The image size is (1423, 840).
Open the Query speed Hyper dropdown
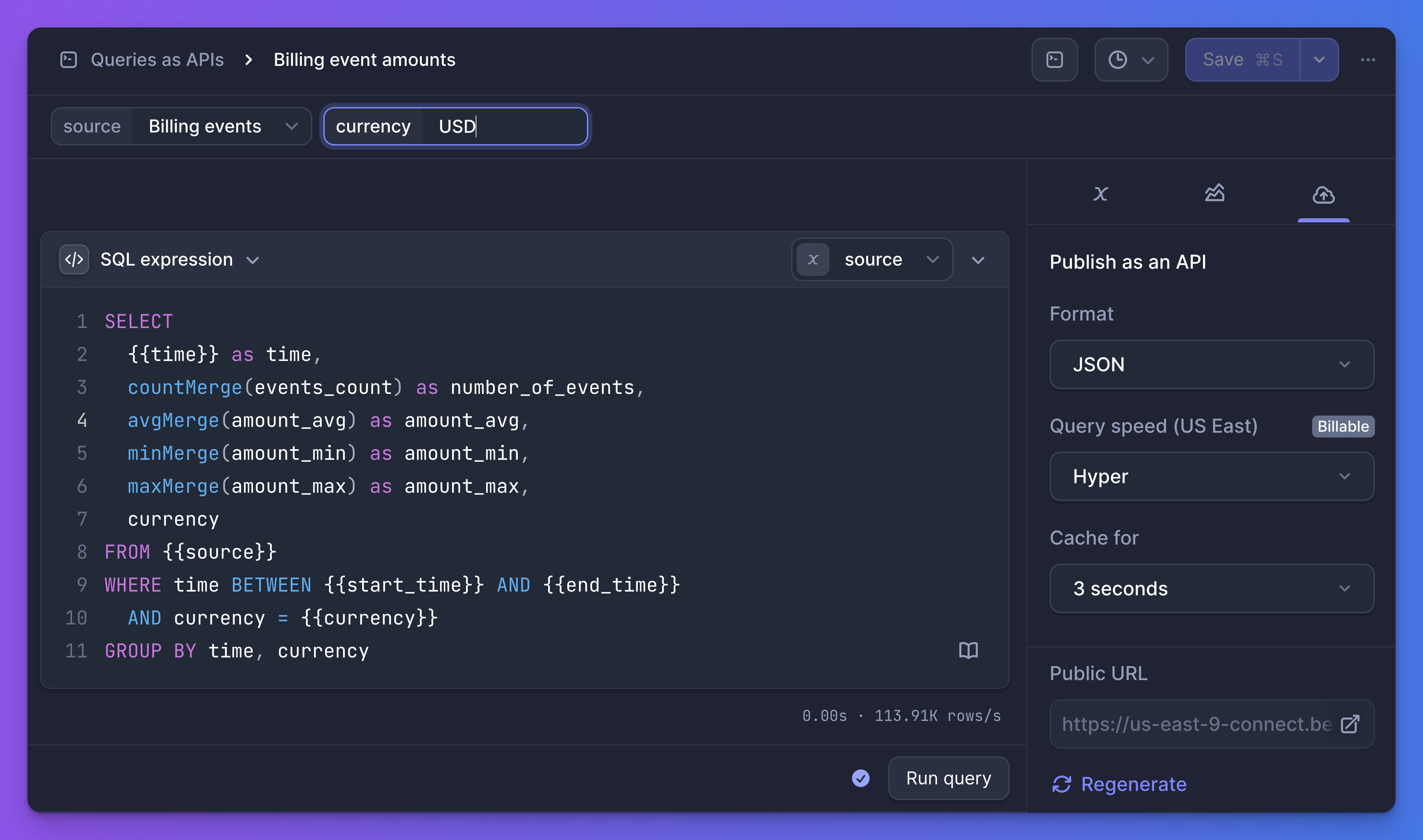(1211, 476)
